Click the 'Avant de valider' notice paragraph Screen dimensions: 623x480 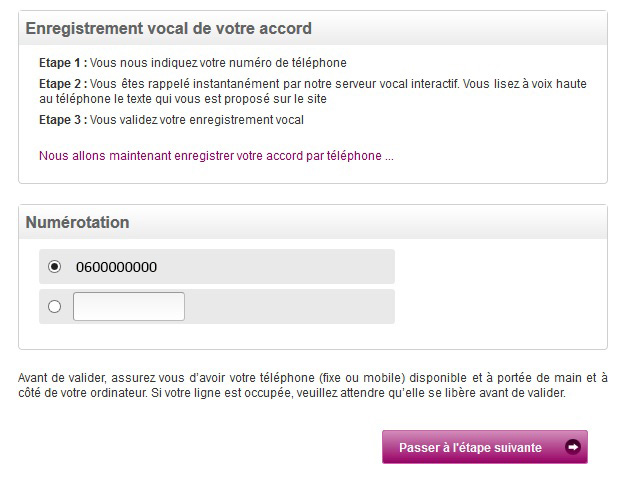tap(313, 385)
